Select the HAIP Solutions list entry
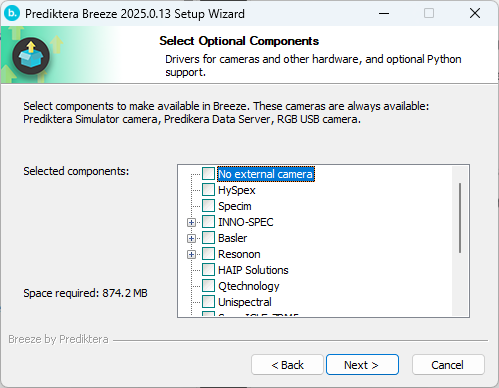Image resolution: width=499 pixels, height=388 pixels. pyautogui.click(x=253, y=270)
